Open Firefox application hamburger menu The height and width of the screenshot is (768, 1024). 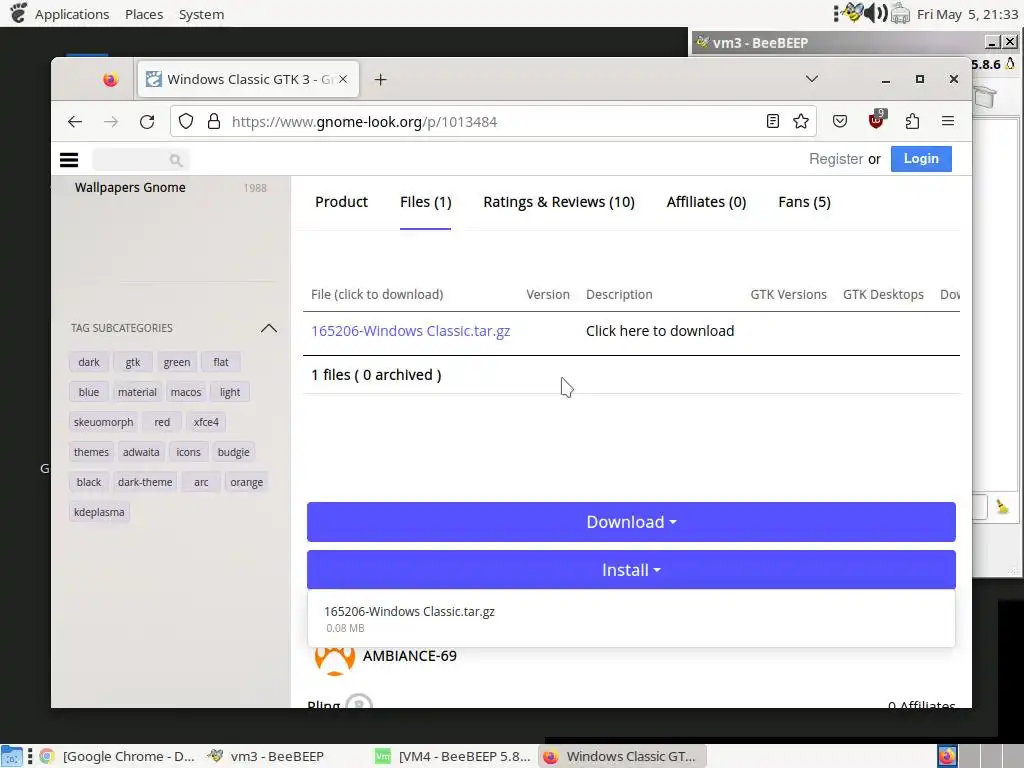948,121
